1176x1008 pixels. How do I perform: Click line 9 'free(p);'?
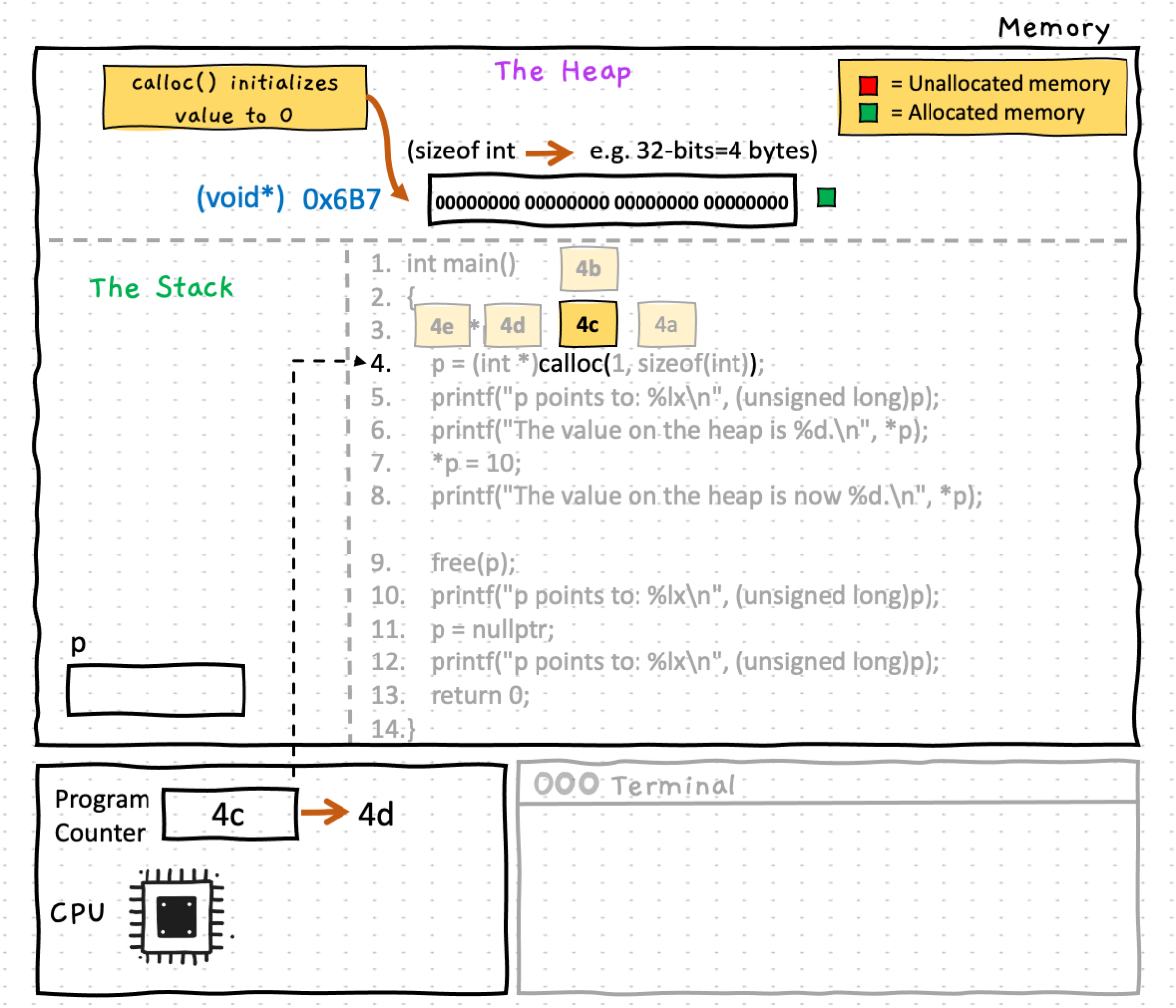coord(473,562)
